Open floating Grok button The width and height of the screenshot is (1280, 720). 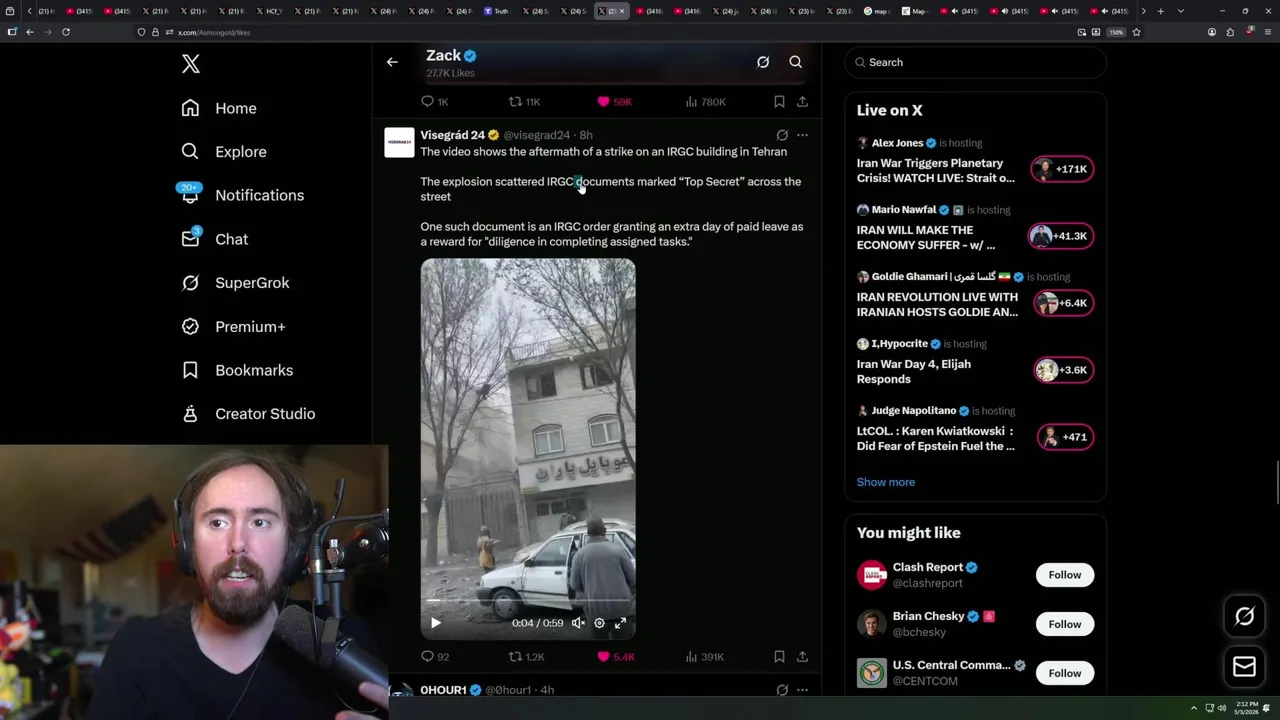click(x=1244, y=617)
